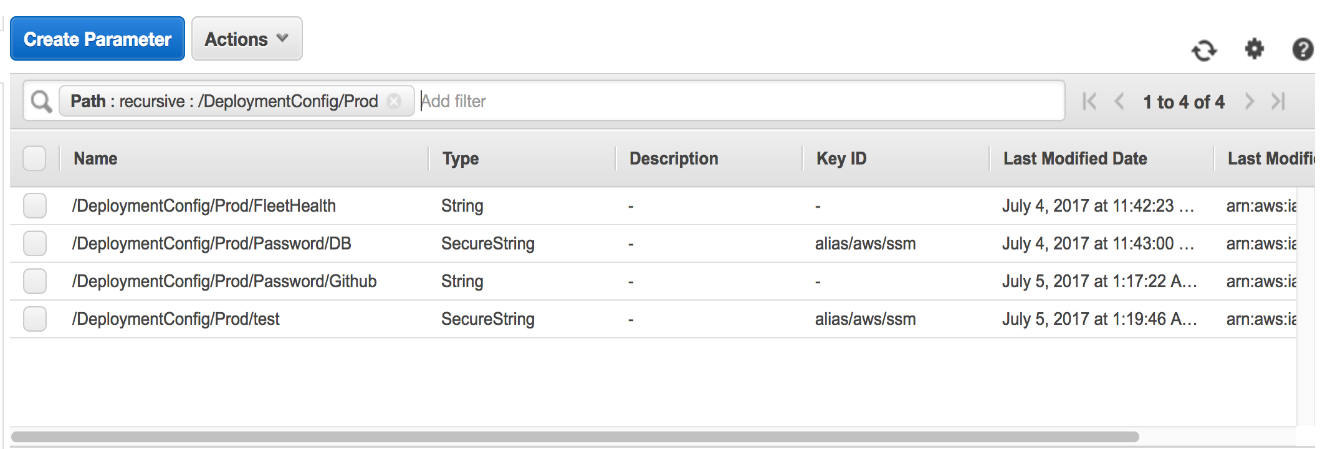Open the settings gear icon
This screenshot has height=449, width=1320.
point(1254,49)
